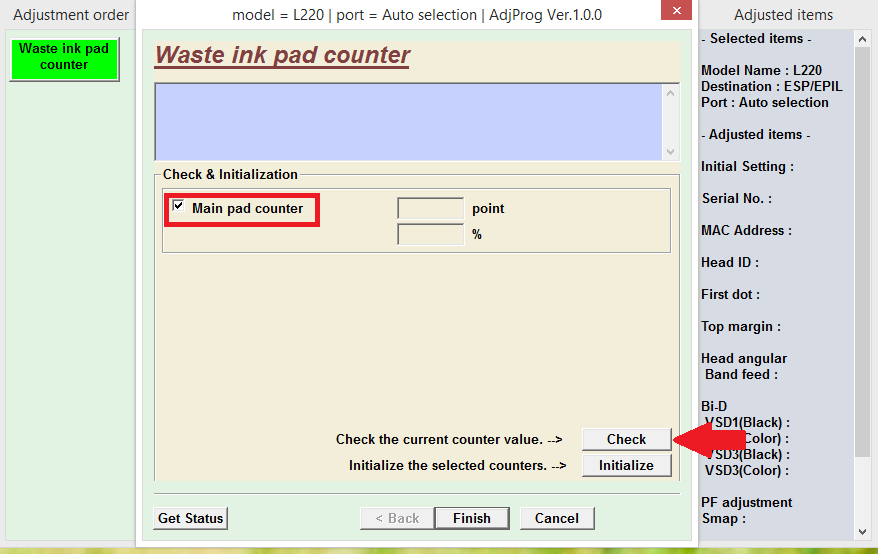Click the Destination : ESP/EPIL text
878x554 pixels.
(x=771, y=86)
